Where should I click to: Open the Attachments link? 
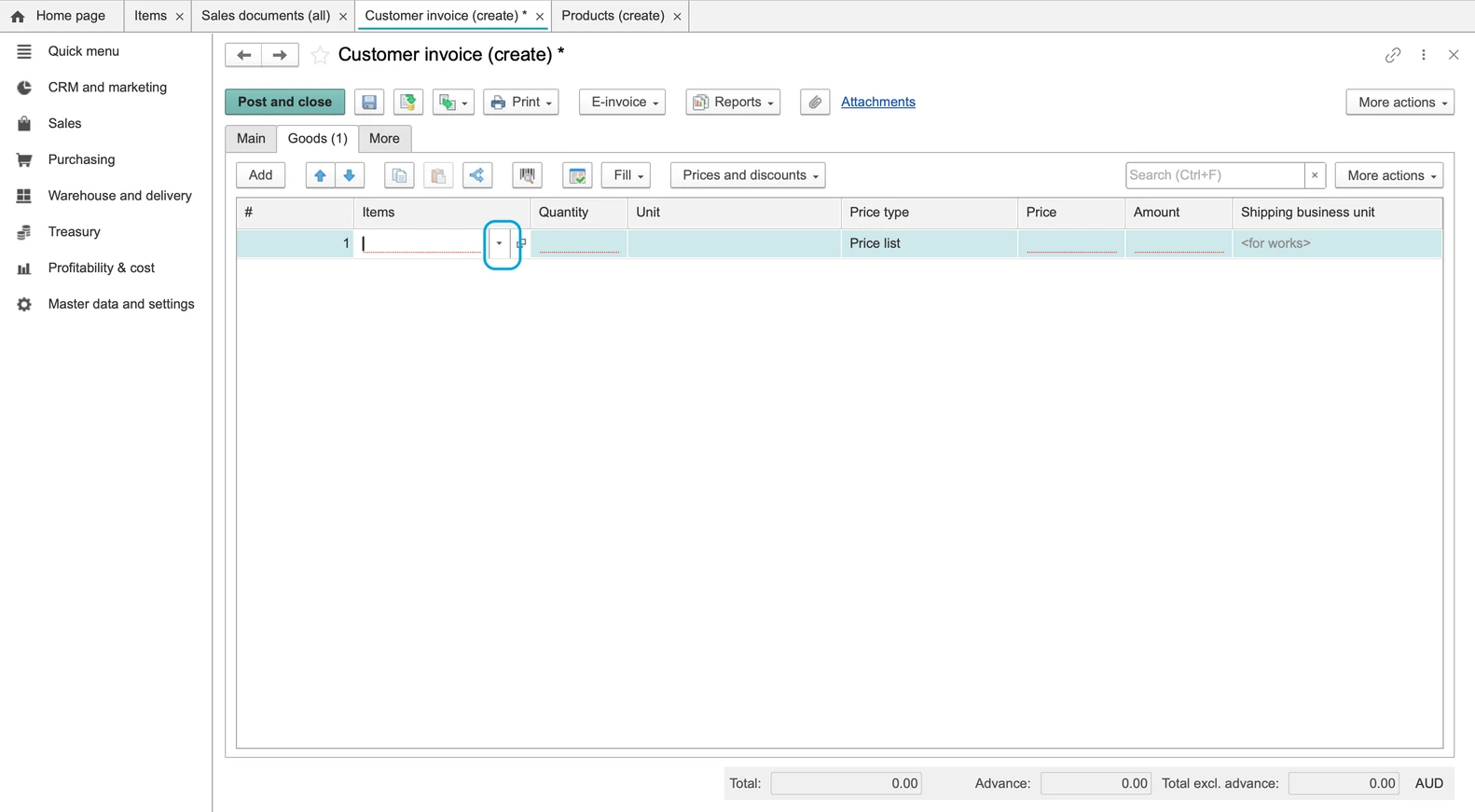[878, 102]
